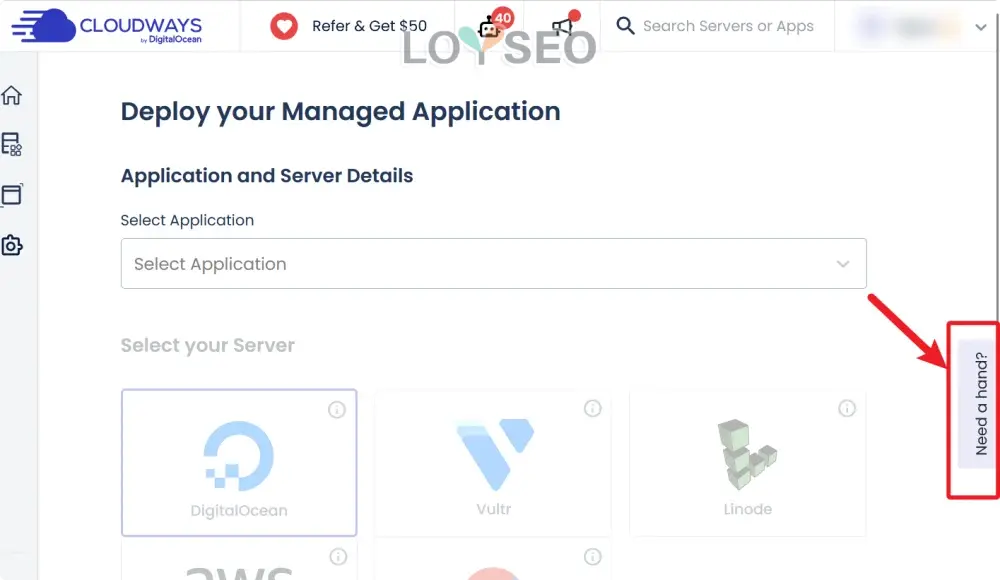The image size is (1000, 580).
Task: Click the search magnifier icon
Action: [625, 26]
